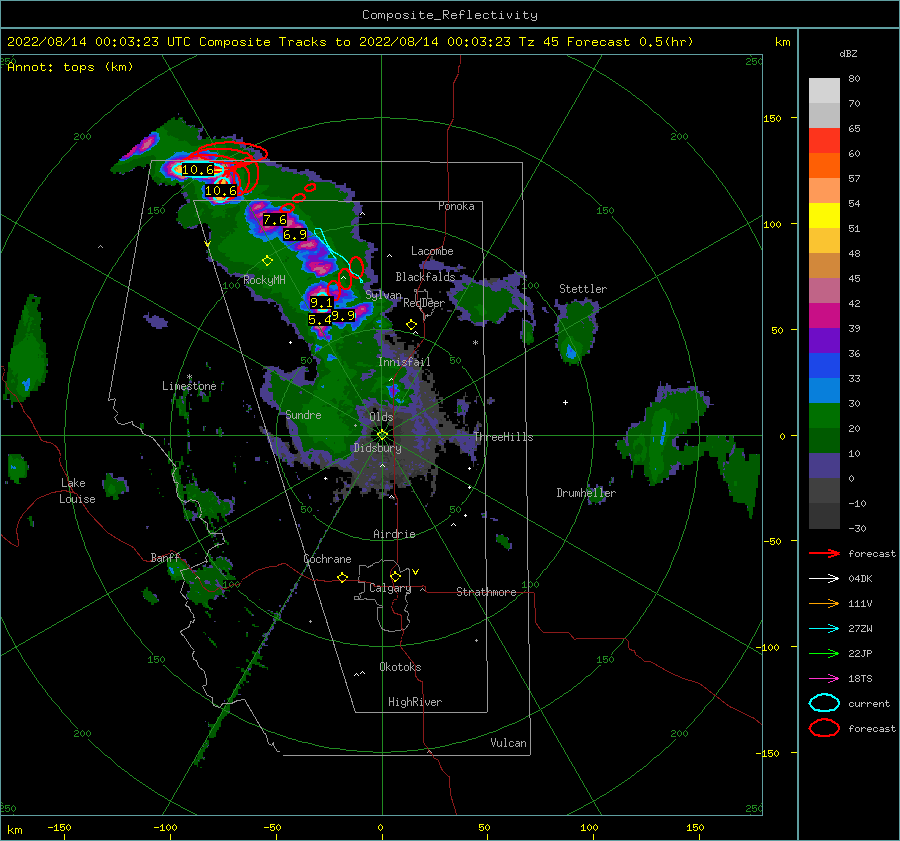Click the red forecast arrow legend icon
900x841 pixels.
pyautogui.click(x=824, y=553)
